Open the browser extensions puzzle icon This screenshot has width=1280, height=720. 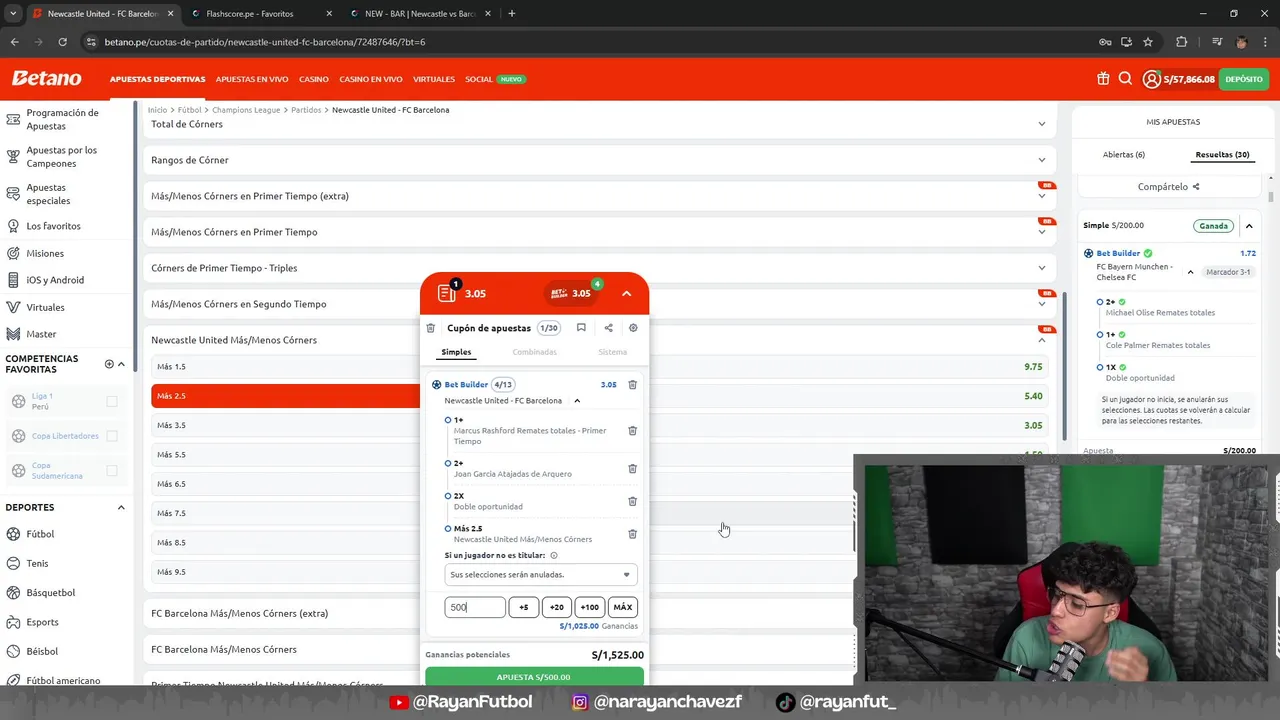click(x=1181, y=42)
